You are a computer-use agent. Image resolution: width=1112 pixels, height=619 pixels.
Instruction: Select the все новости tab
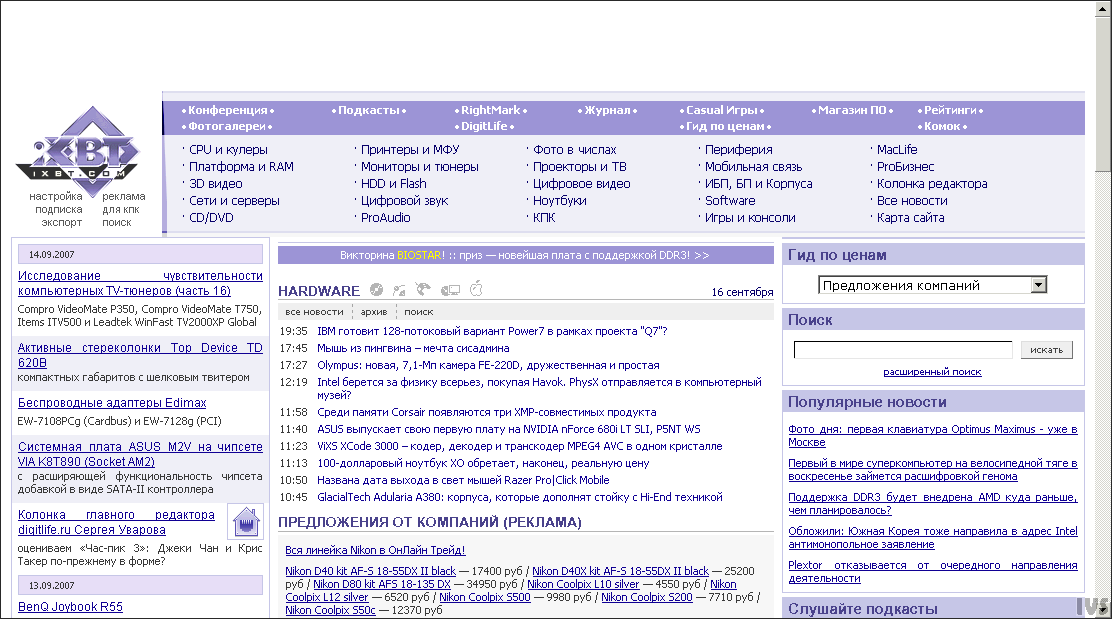click(x=314, y=312)
